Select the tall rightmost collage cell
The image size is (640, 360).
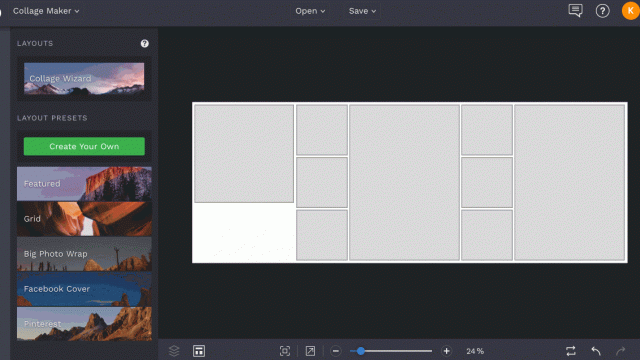569,182
